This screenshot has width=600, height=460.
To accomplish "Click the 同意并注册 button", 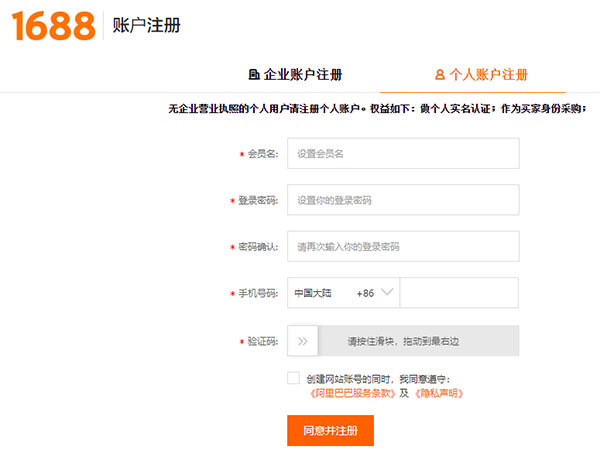I will click(330, 431).
